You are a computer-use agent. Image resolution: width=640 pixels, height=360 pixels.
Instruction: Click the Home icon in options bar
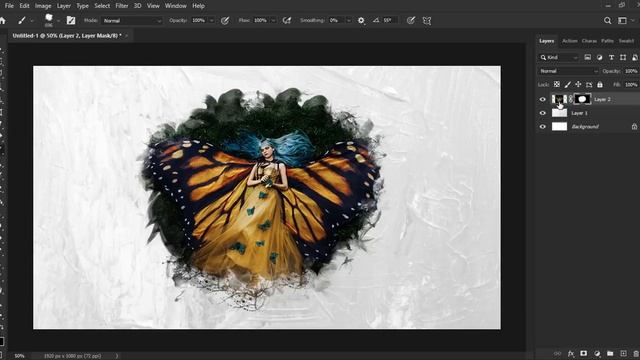(x=3, y=20)
